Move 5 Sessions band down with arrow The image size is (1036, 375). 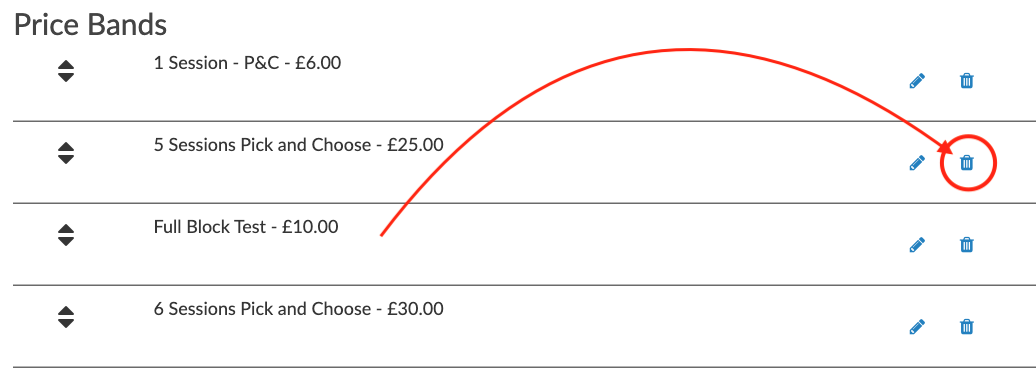(x=65, y=158)
